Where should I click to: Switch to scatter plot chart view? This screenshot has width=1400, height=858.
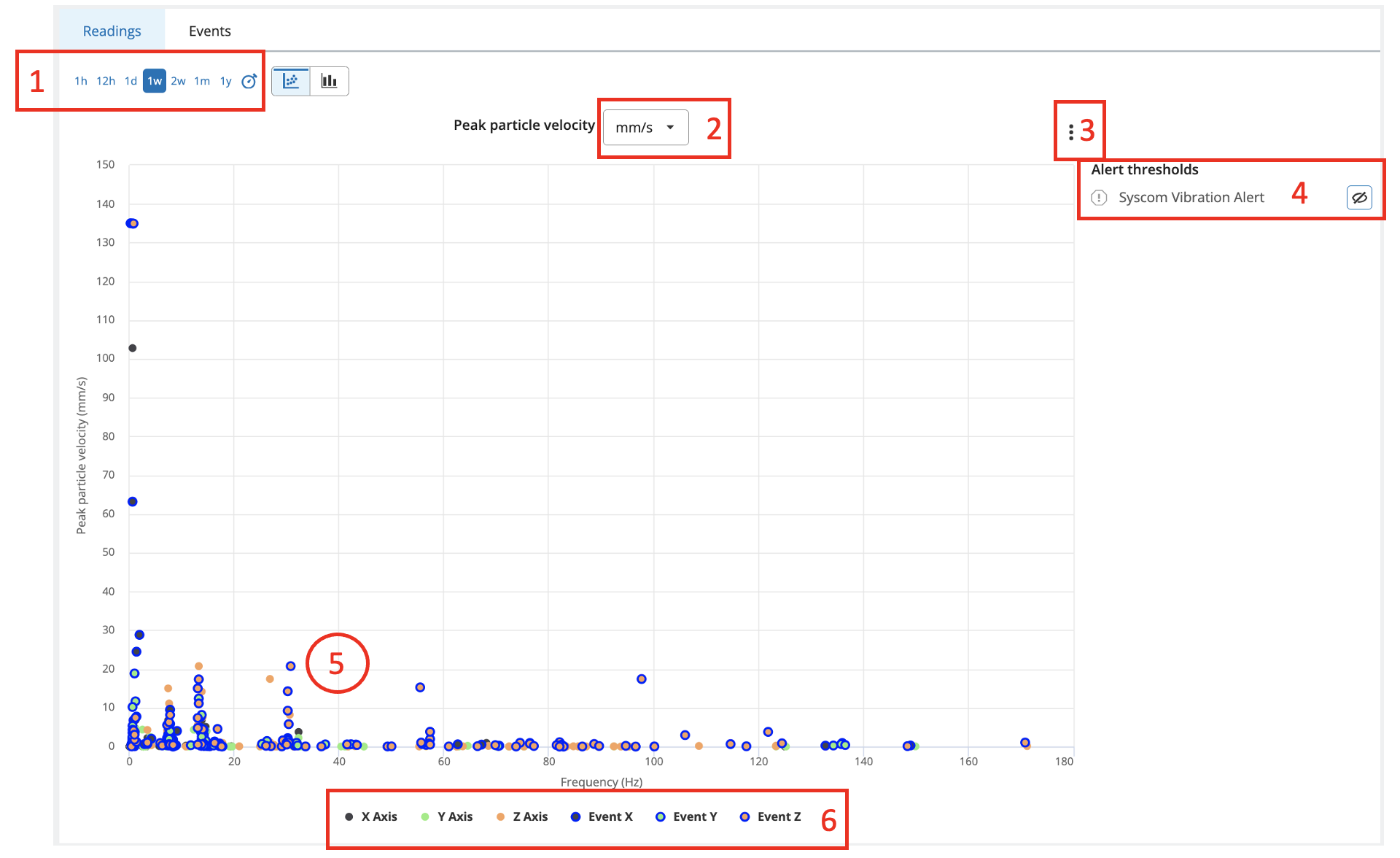point(291,81)
